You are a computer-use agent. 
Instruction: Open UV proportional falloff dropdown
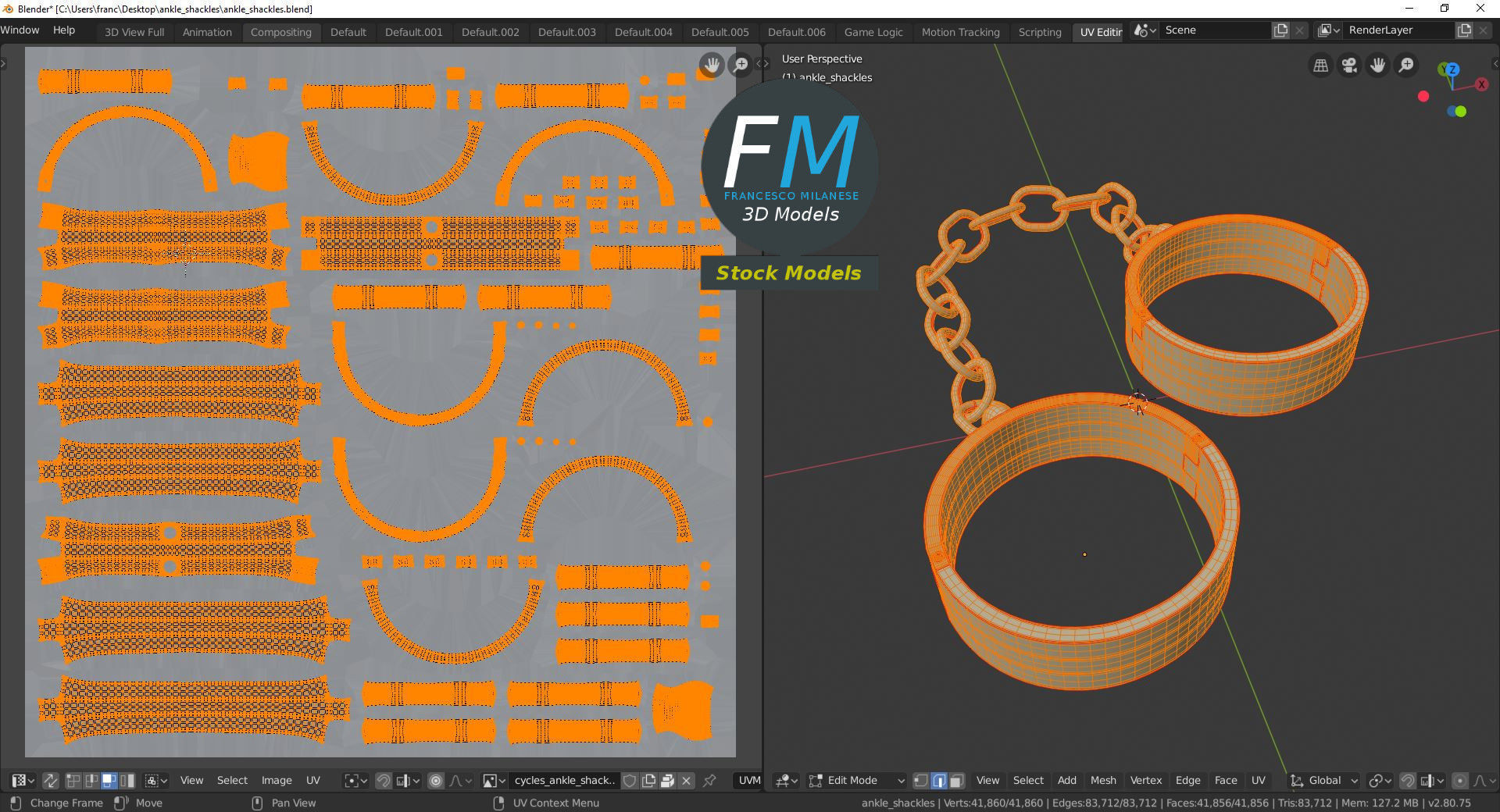pos(460,780)
